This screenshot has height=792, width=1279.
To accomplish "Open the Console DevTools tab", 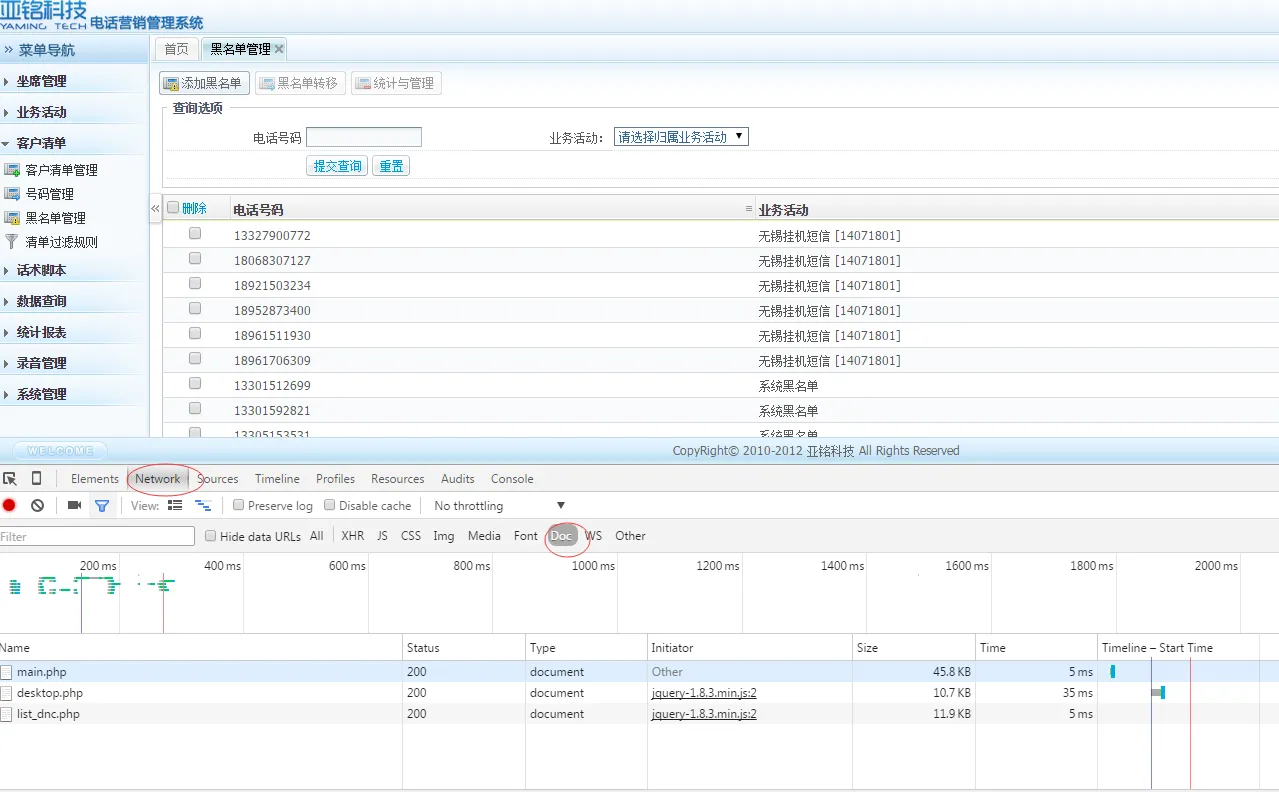I will [x=512, y=479].
